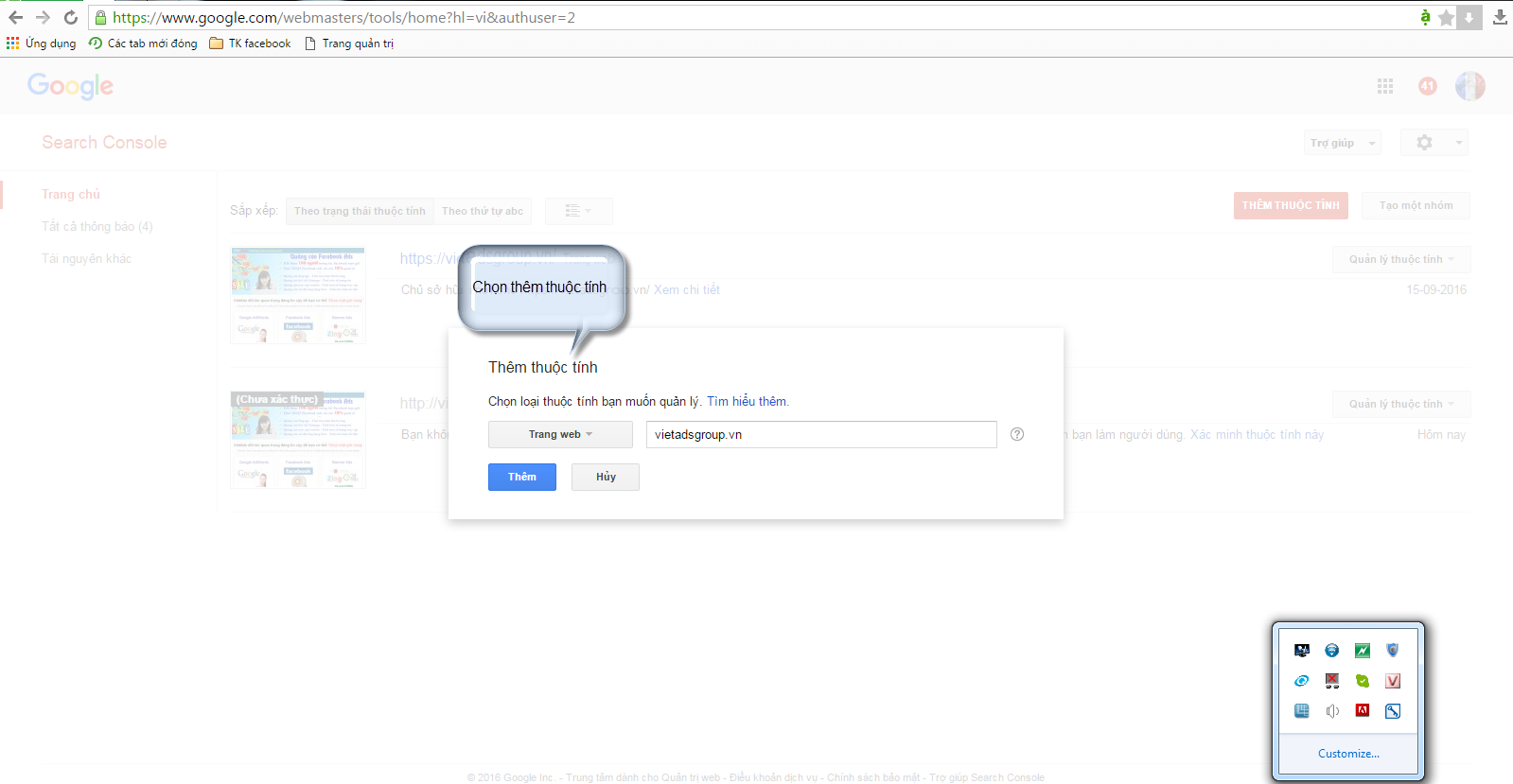Open Tài nguyên khác in sidebar
Viewport: 1513px width, 784px height.
click(x=86, y=258)
